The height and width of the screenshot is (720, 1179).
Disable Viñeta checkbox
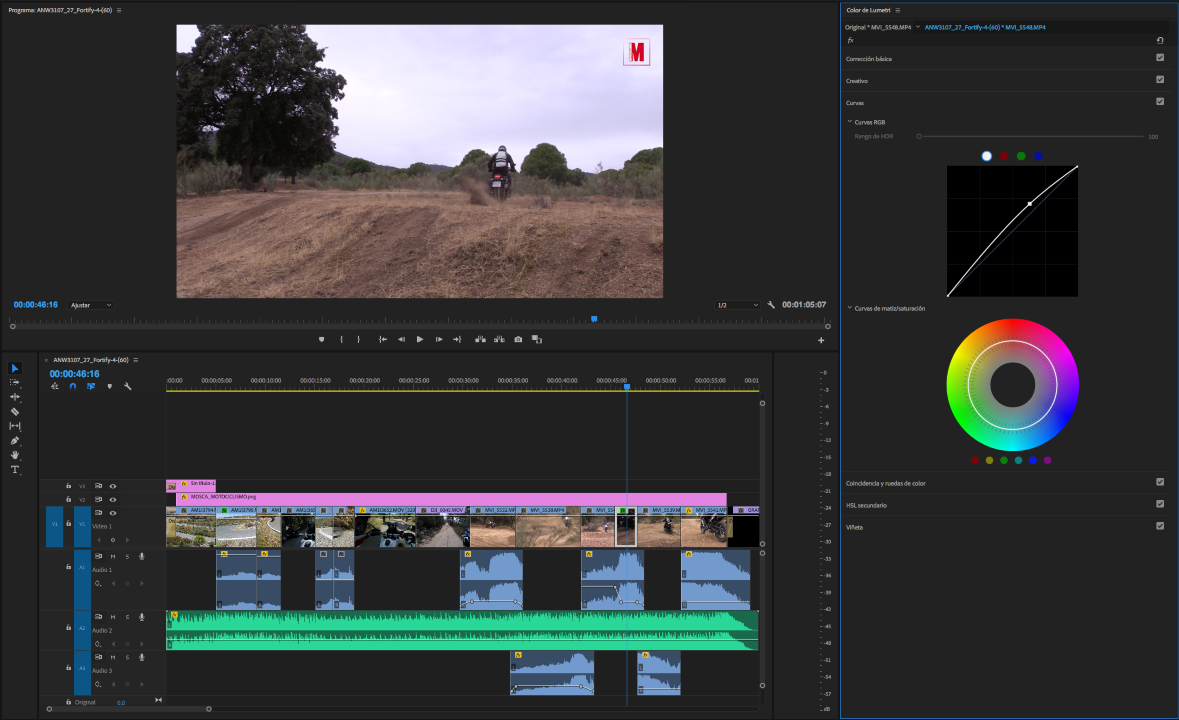click(1160, 526)
